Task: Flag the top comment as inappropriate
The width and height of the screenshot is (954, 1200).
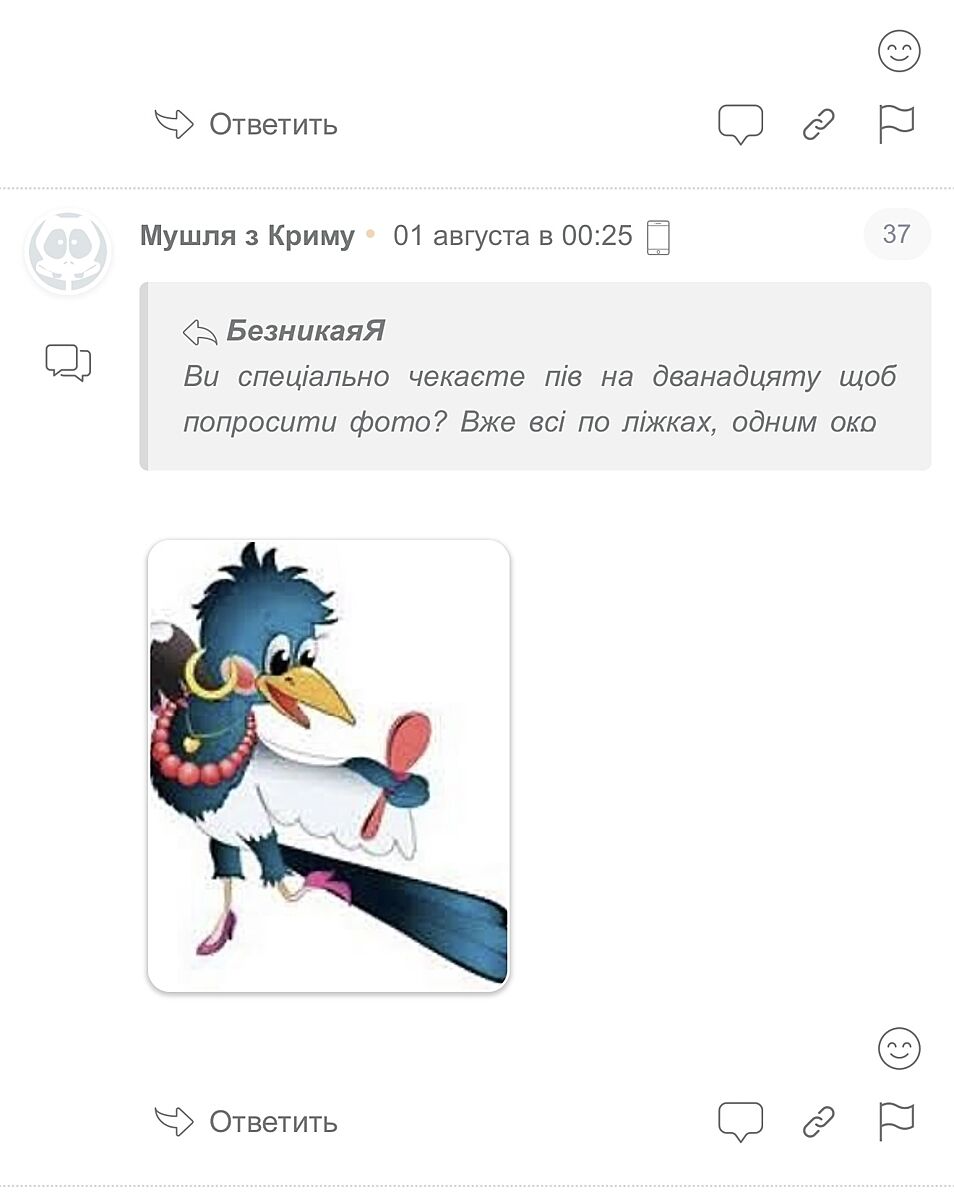Action: coord(896,124)
